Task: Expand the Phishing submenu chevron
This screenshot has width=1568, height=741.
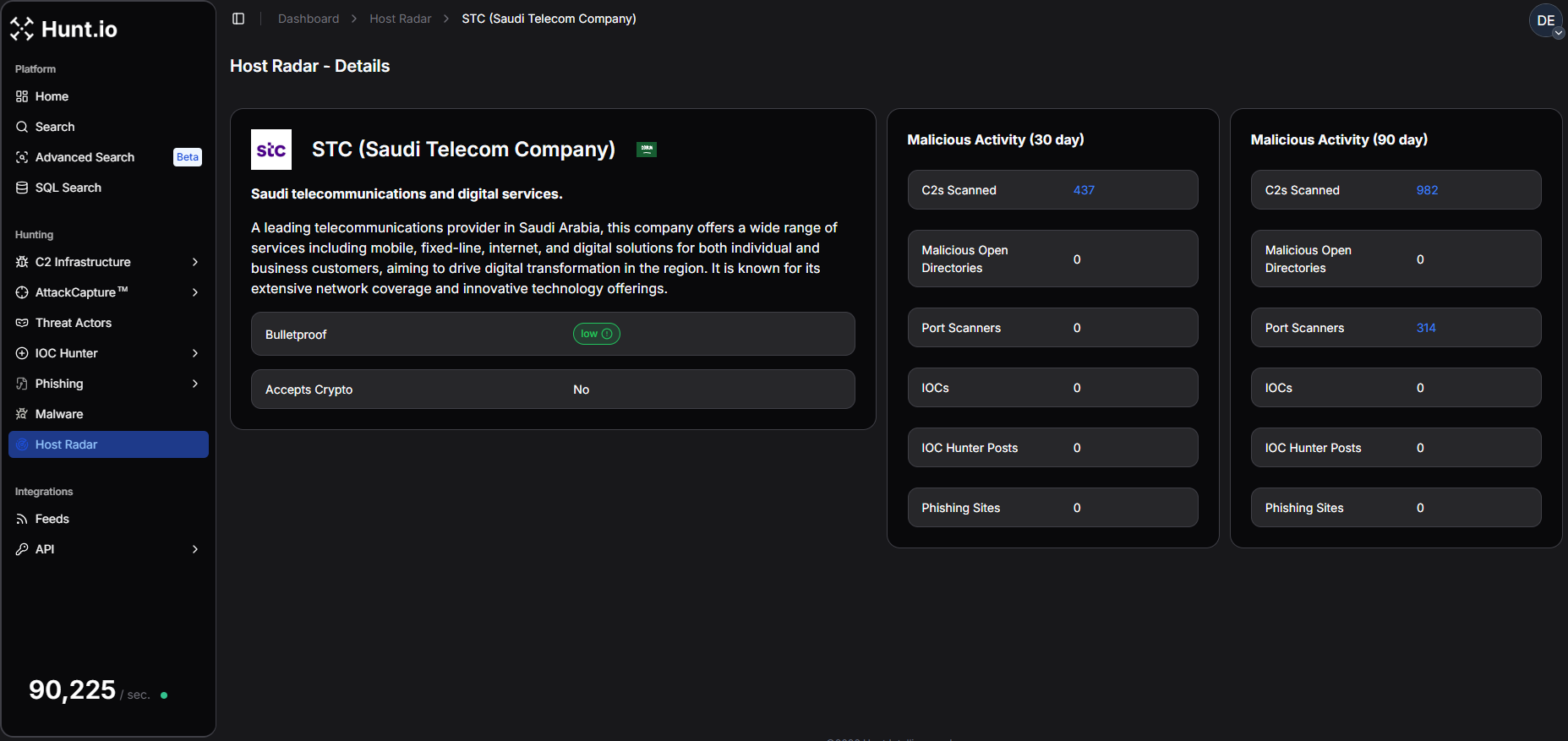Action: coord(195,384)
